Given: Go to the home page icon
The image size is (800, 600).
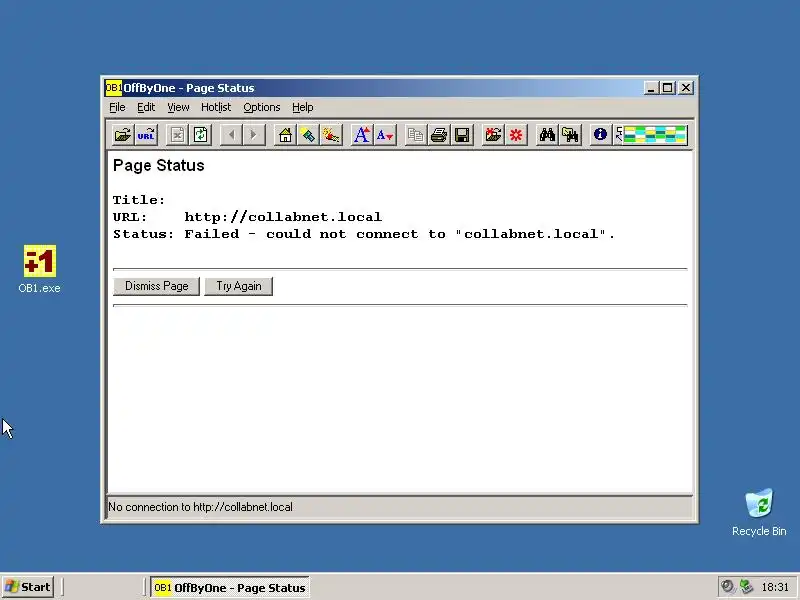Looking at the screenshot, I should (285, 135).
